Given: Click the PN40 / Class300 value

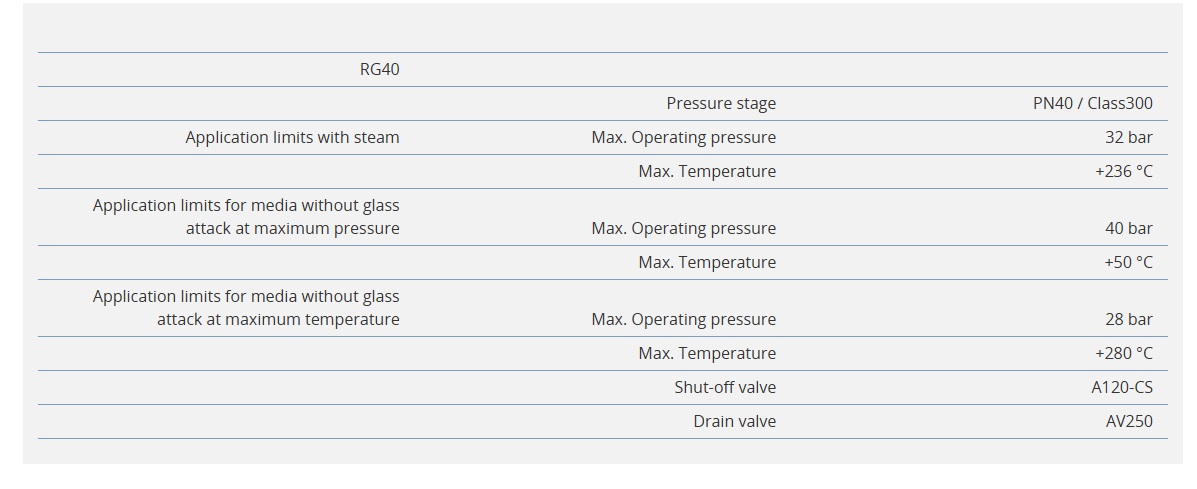Looking at the screenshot, I should coord(1092,103).
